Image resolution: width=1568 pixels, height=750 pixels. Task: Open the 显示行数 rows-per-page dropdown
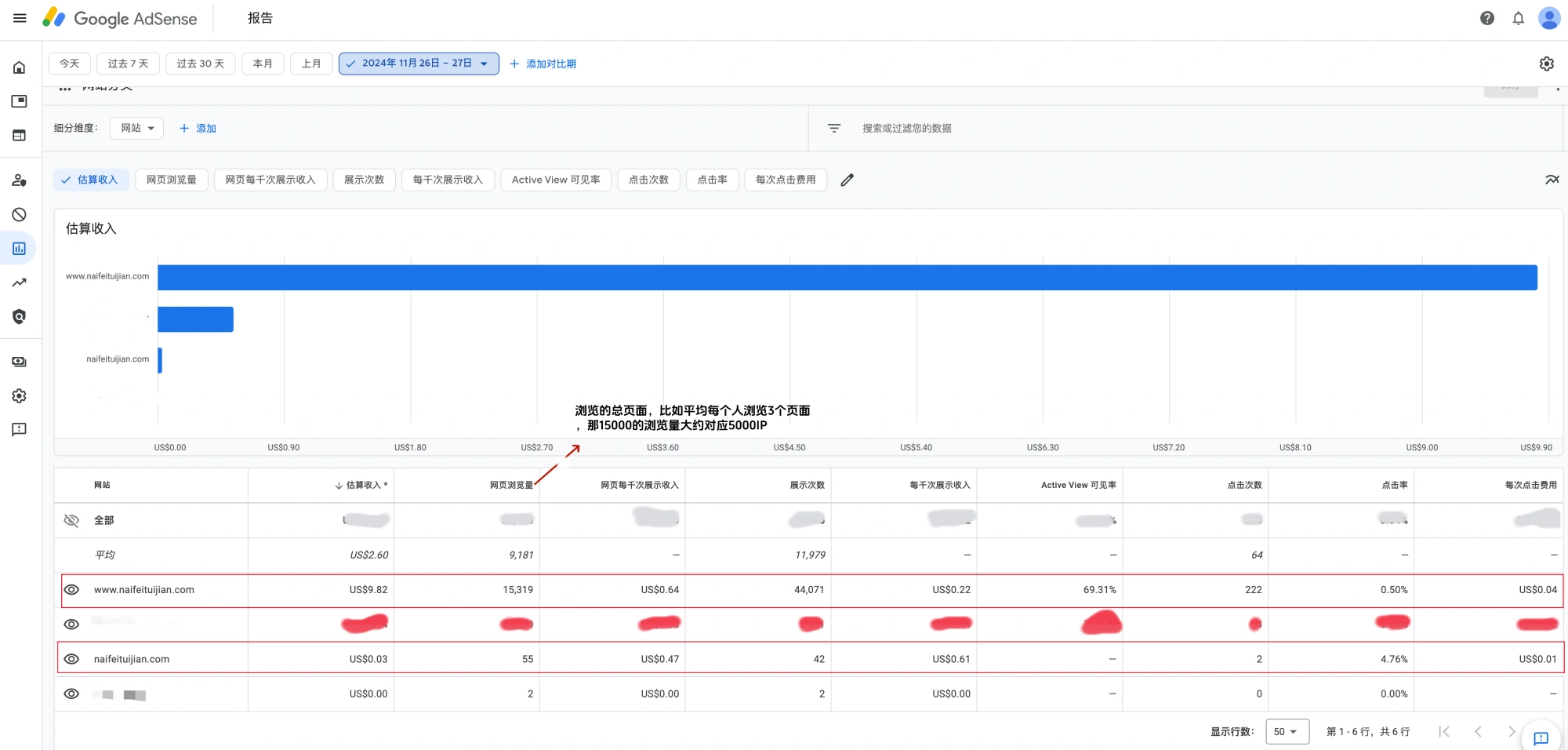pos(1287,731)
